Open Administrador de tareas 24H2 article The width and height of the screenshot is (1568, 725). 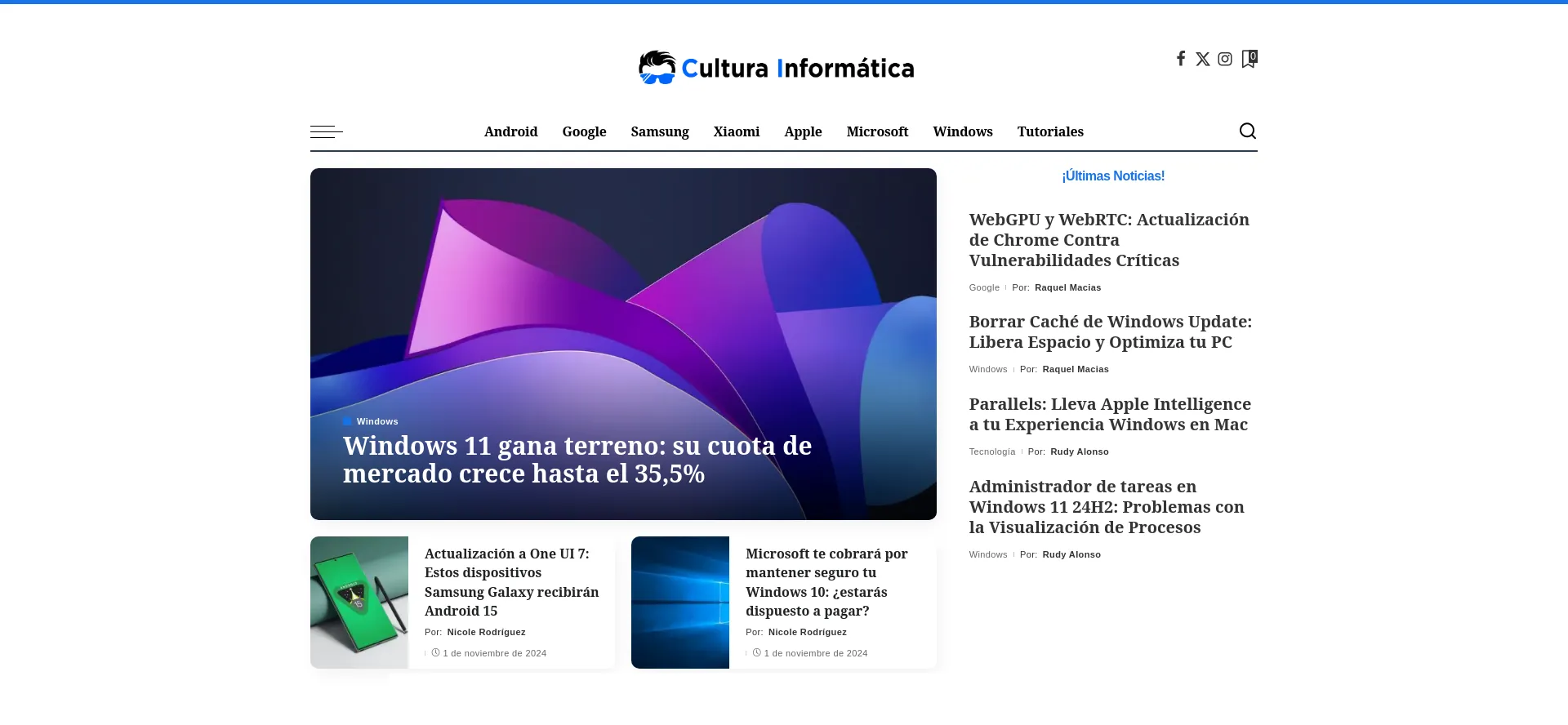(1107, 507)
